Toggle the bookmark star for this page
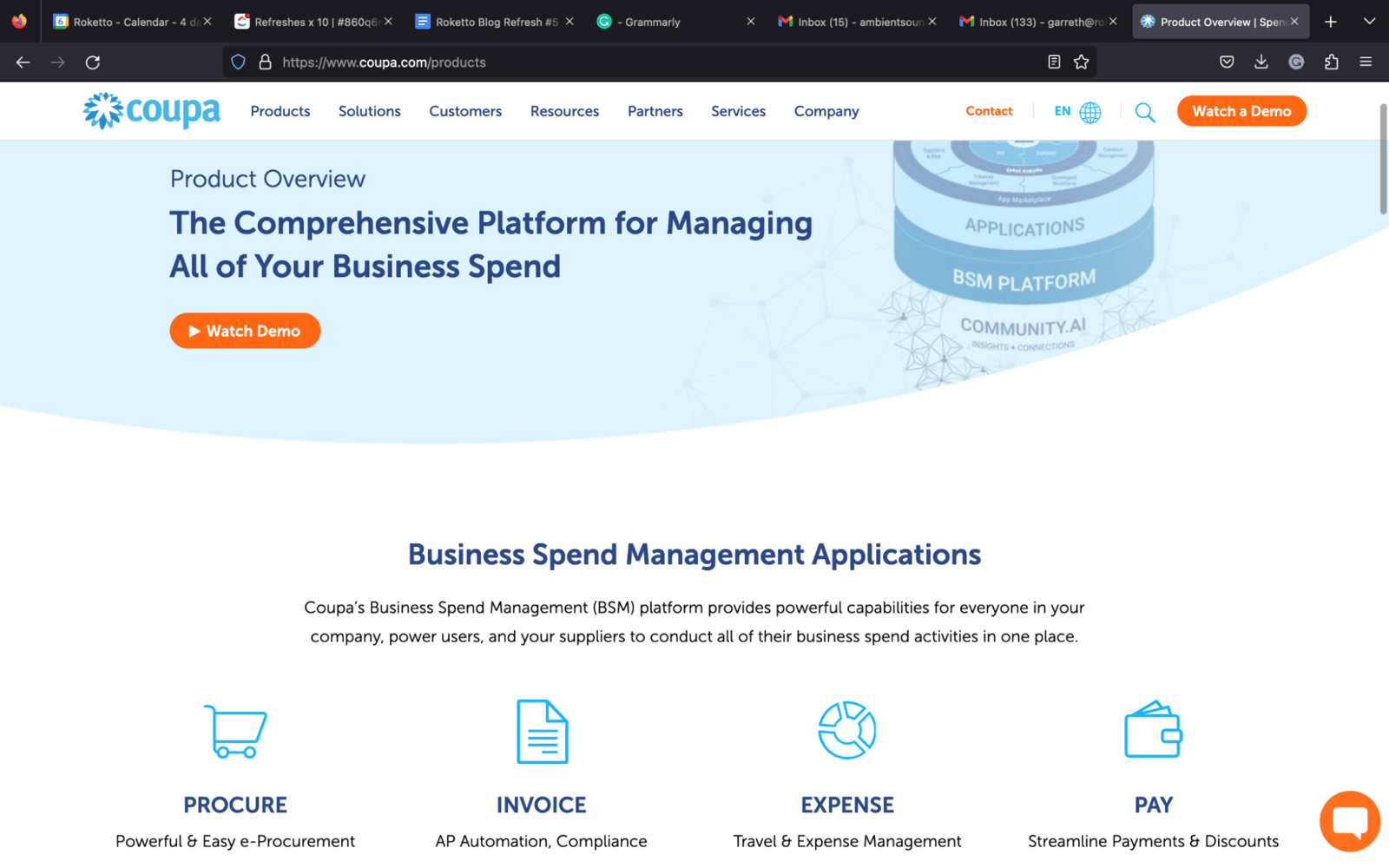 [1081, 62]
